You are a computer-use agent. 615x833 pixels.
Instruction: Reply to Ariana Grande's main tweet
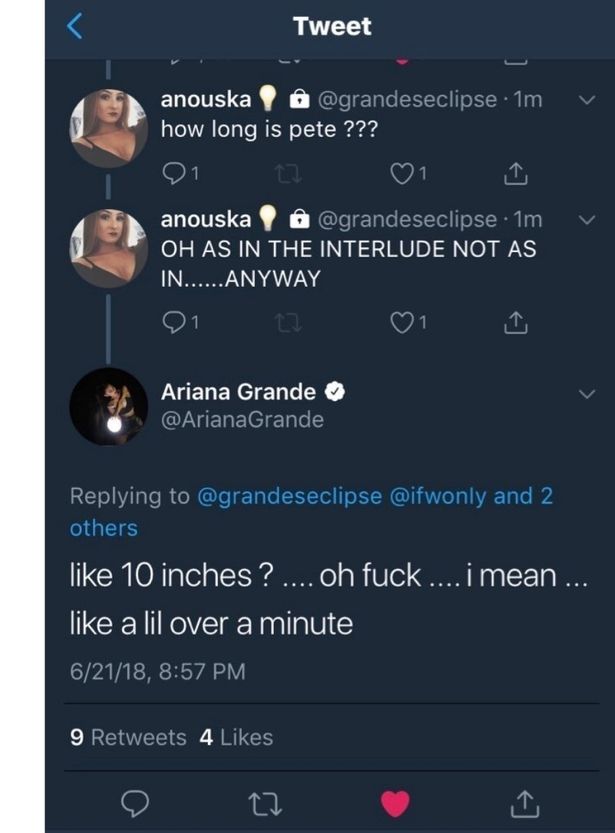[x=139, y=801]
